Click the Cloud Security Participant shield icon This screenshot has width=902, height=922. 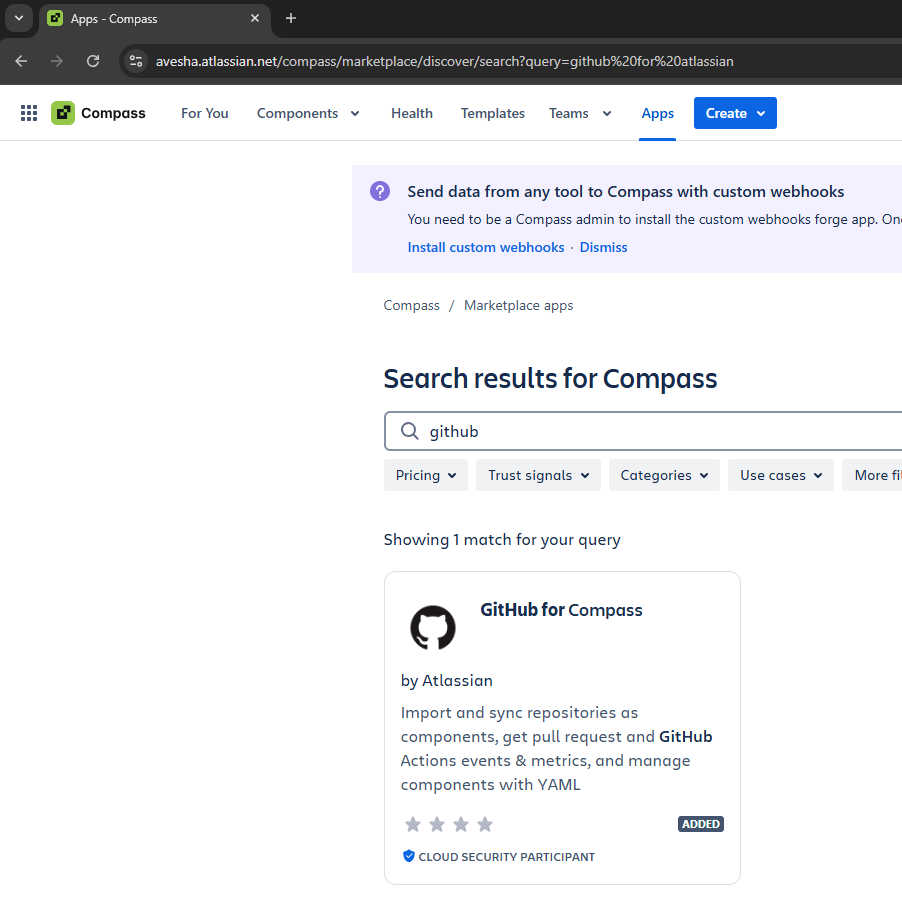coord(409,856)
